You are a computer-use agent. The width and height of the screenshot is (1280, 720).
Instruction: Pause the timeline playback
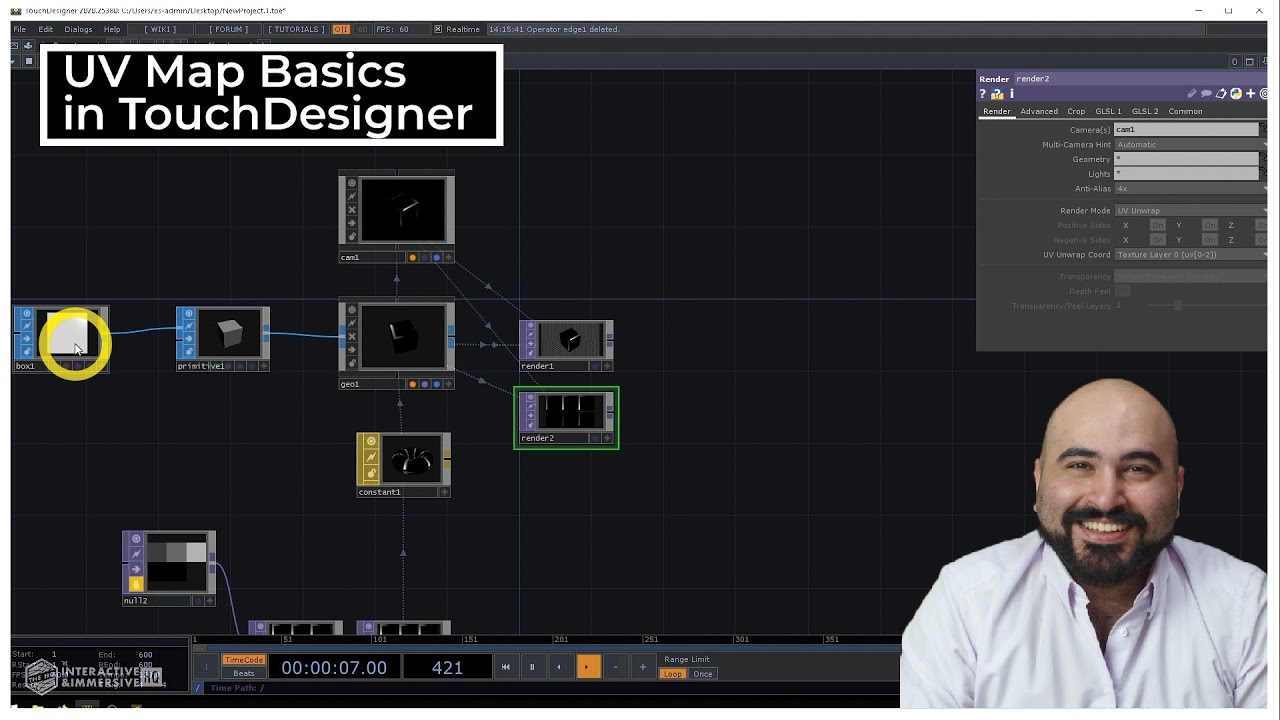tap(532, 667)
